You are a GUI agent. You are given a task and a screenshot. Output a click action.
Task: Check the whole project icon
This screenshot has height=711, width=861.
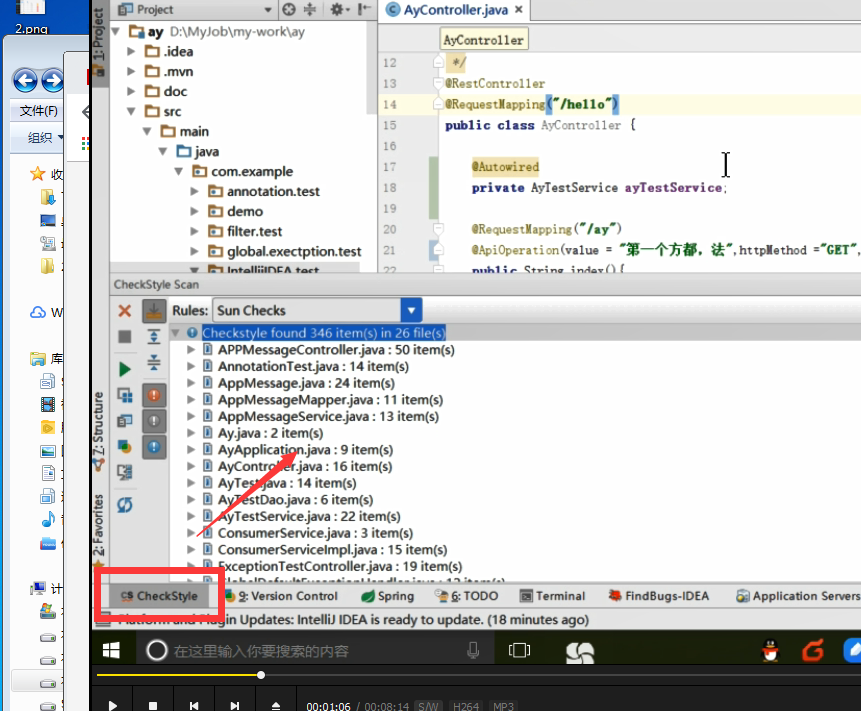pos(125,421)
